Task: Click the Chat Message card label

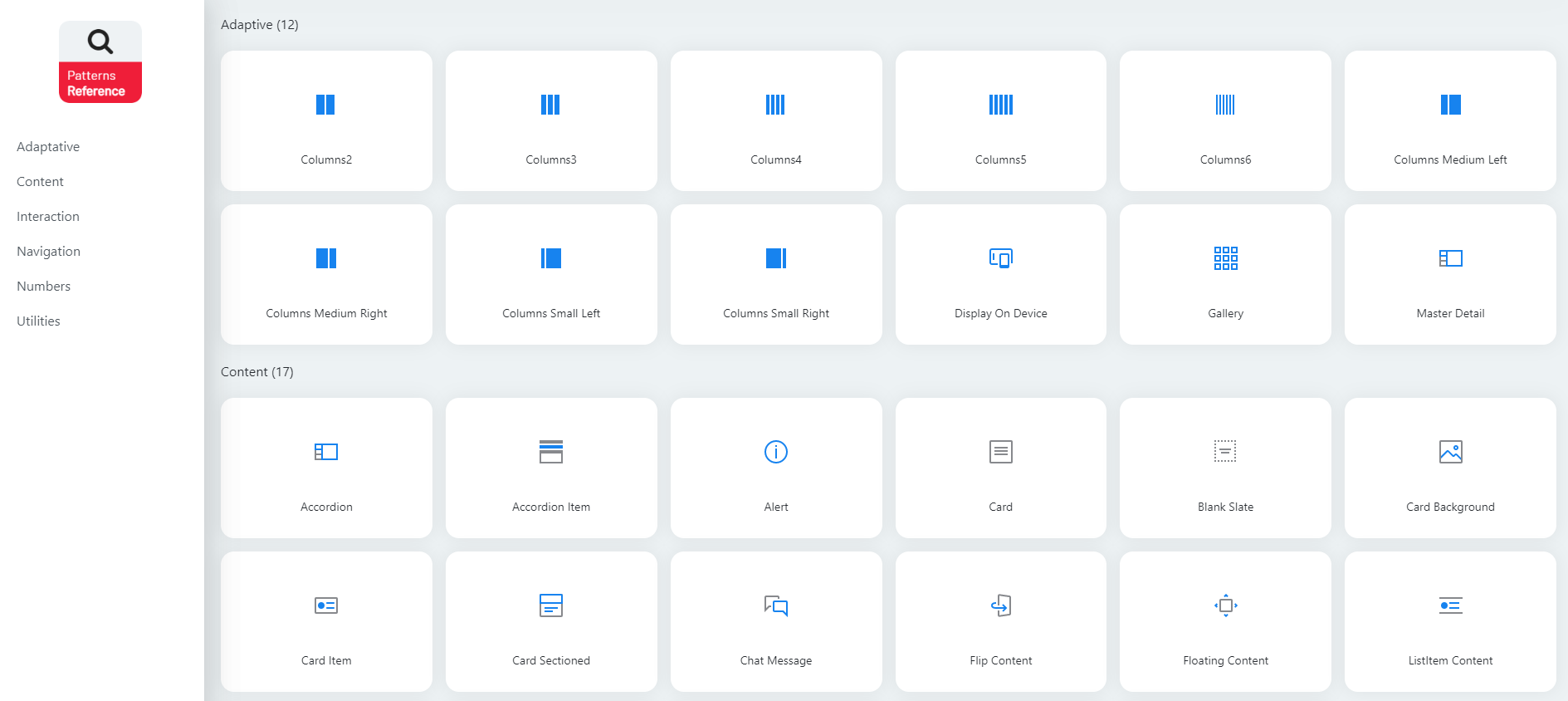Action: pos(776,660)
